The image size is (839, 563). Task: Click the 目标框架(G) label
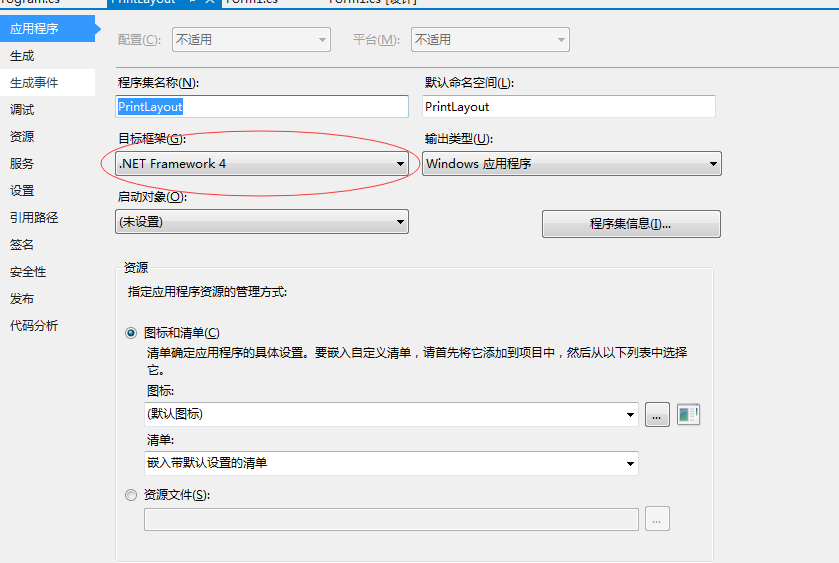coord(151,139)
